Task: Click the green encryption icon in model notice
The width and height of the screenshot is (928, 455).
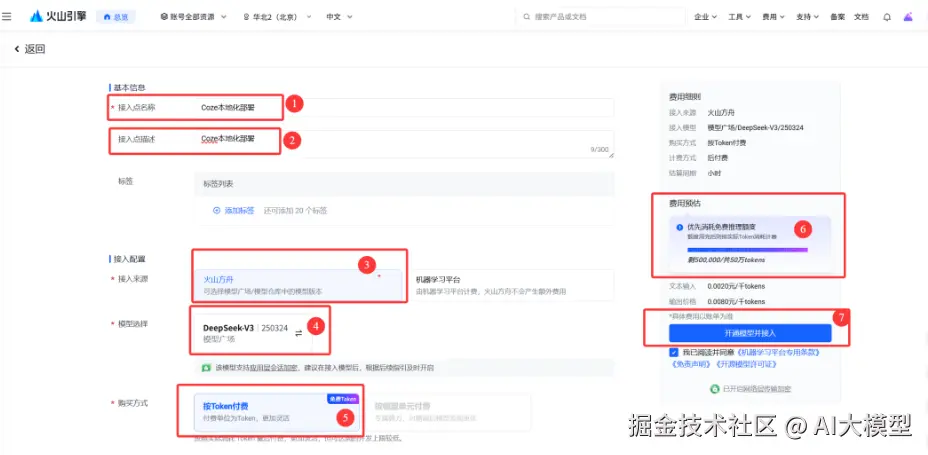Action: [x=206, y=367]
